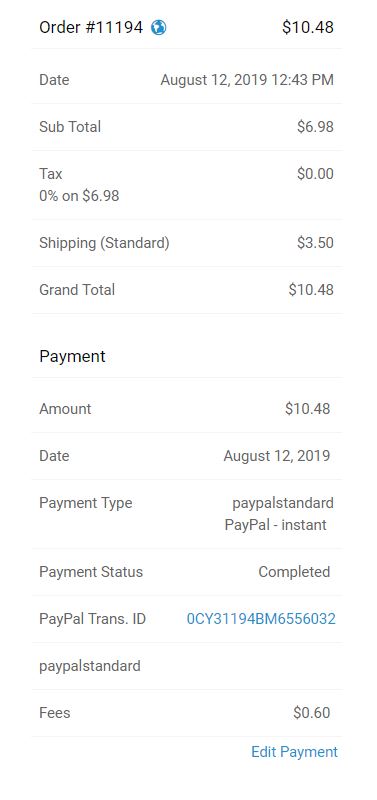Click the order total $10.48 in header
Viewport: 377px width, 800px height.
tap(308, 27)
